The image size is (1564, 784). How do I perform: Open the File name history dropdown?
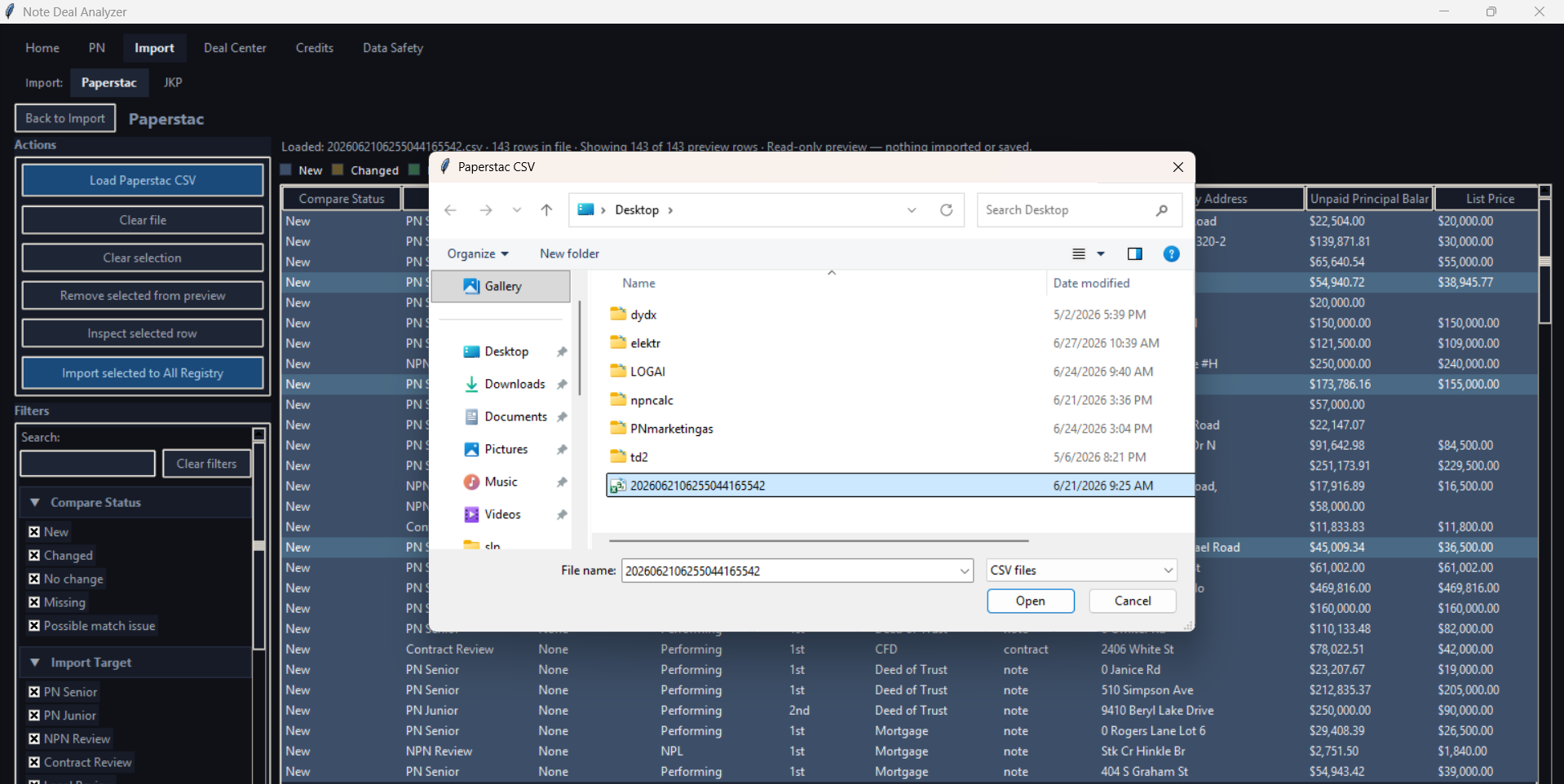click(965, 570)
